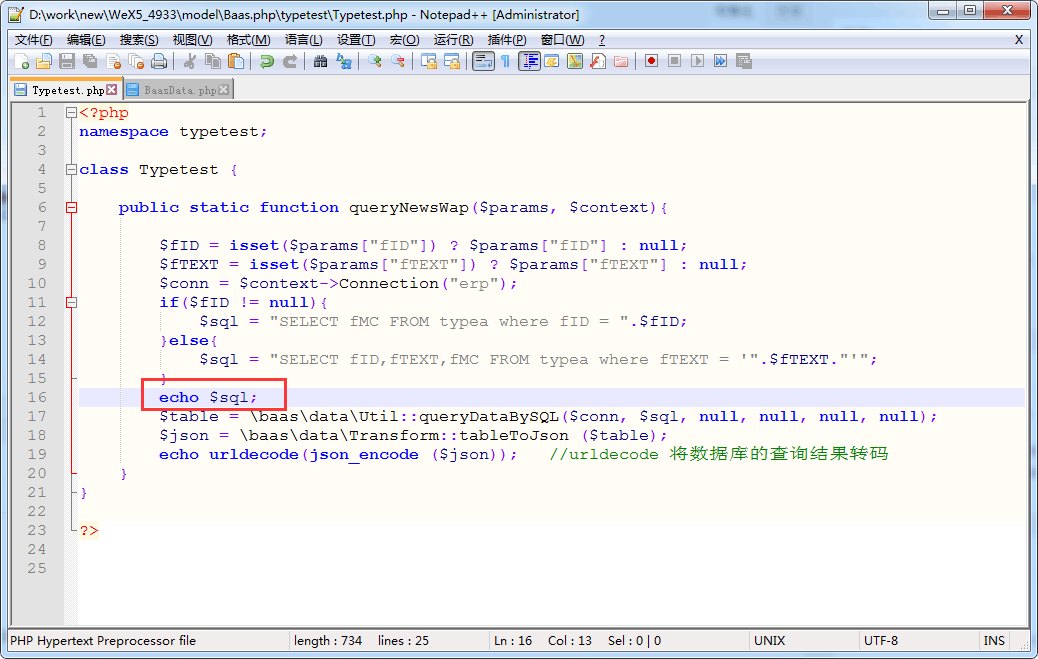This screenshot has height=659, width=1038.
Task: Click the New file toolbar icon
Action: 21,62
